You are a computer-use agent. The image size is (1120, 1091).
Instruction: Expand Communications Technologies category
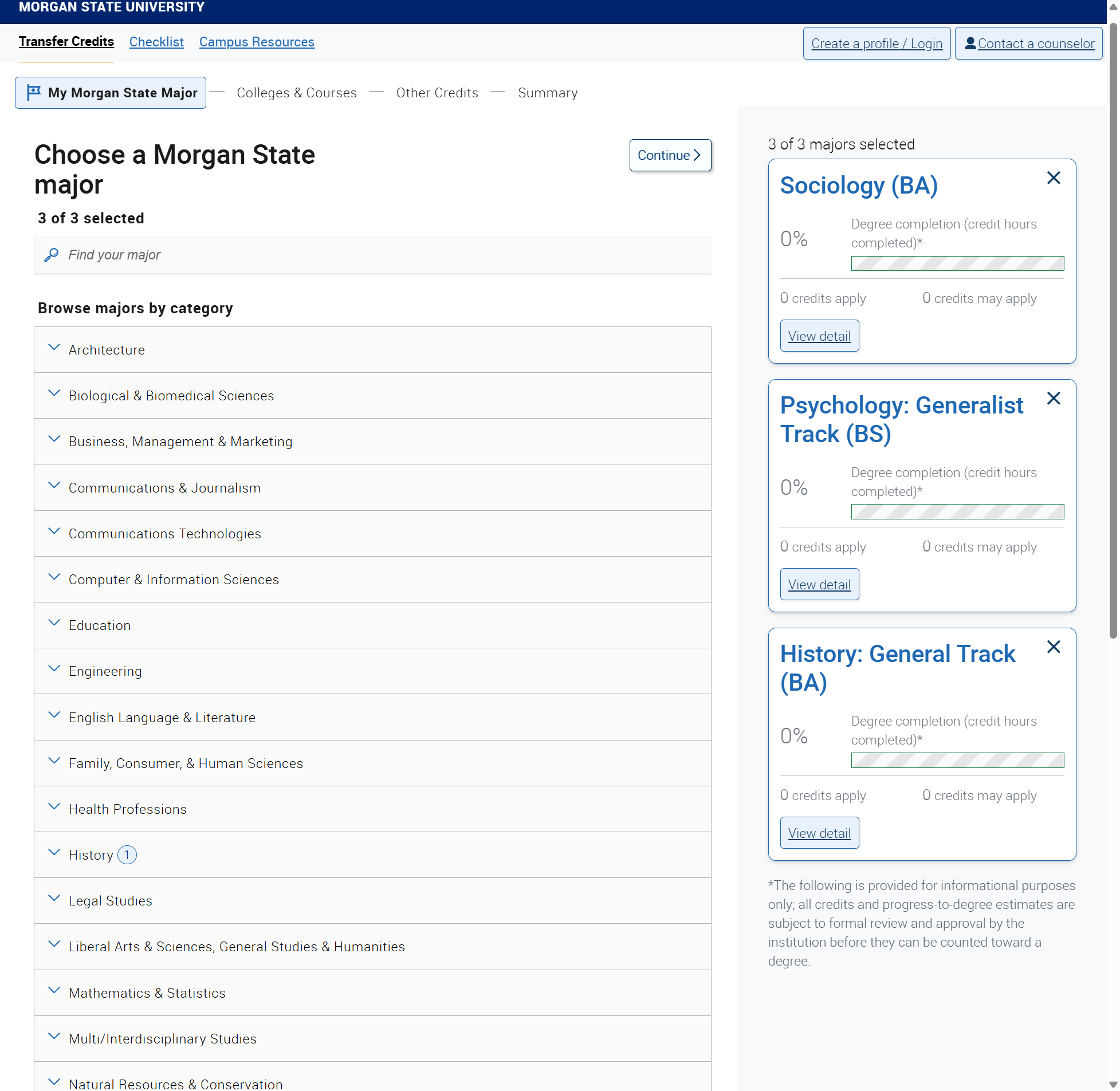[372, 533]
